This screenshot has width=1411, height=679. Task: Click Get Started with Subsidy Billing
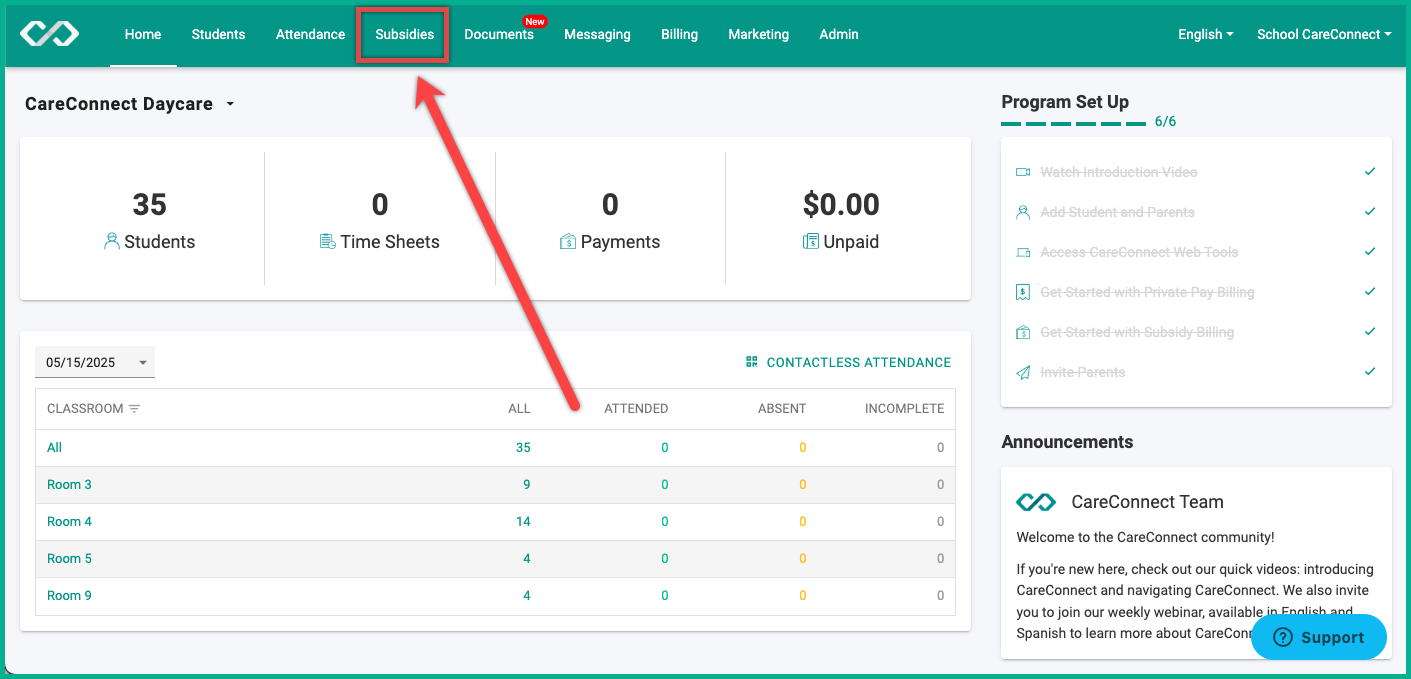(1137, 332)
